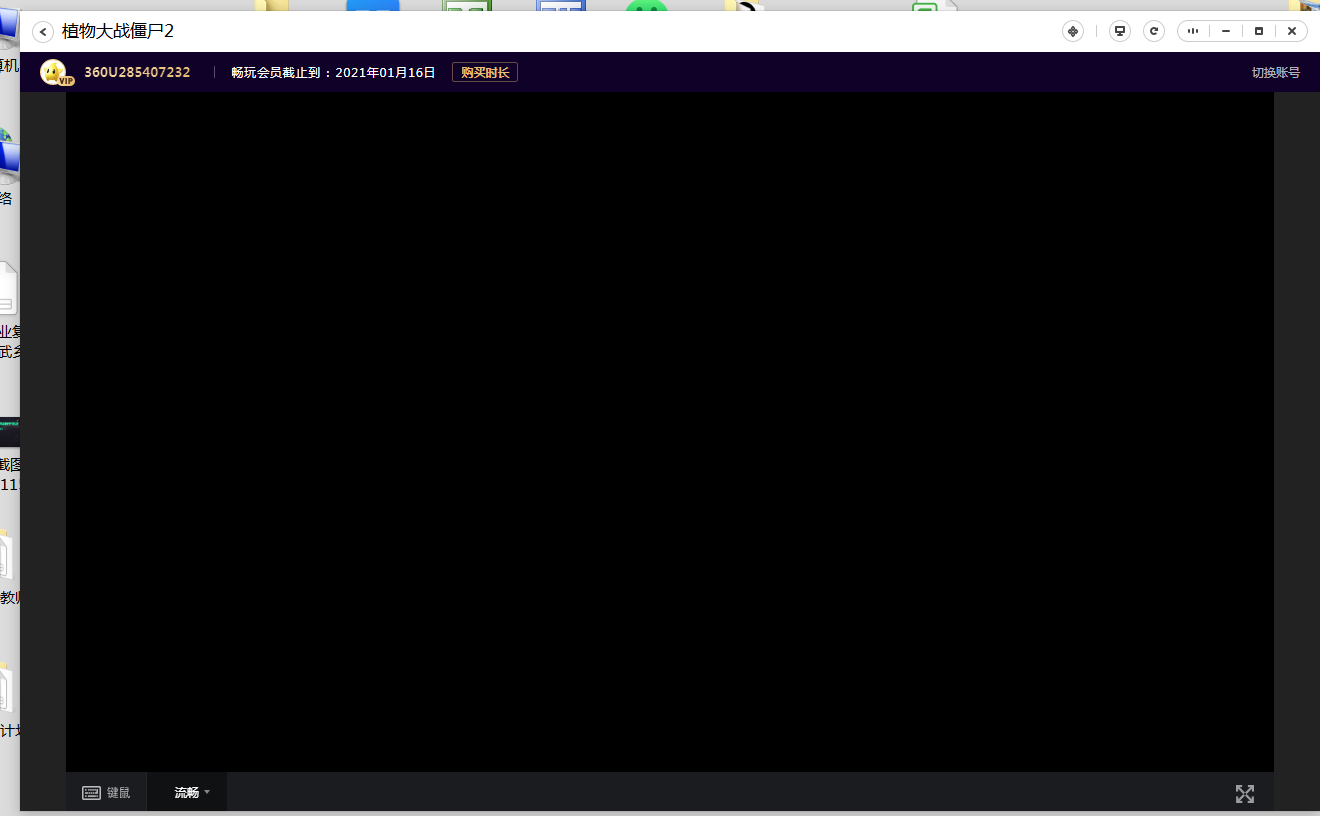Click the username 360U285407232
The width and height of the screenshot is (1320, 816).
[137, 72]
